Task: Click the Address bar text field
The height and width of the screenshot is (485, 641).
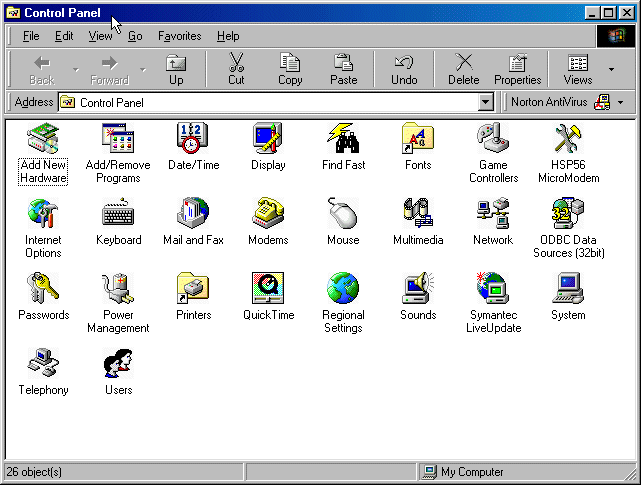Action: coord(270,102)
